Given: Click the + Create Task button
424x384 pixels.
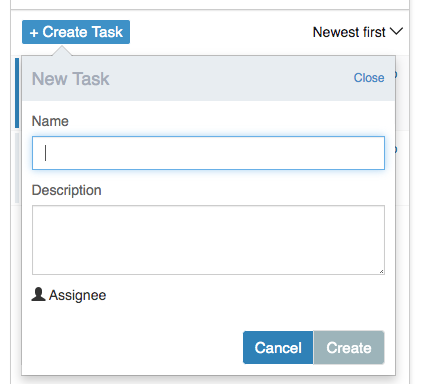Looking at the screenshot, I should pyautogui.click(x=76, y=32).
